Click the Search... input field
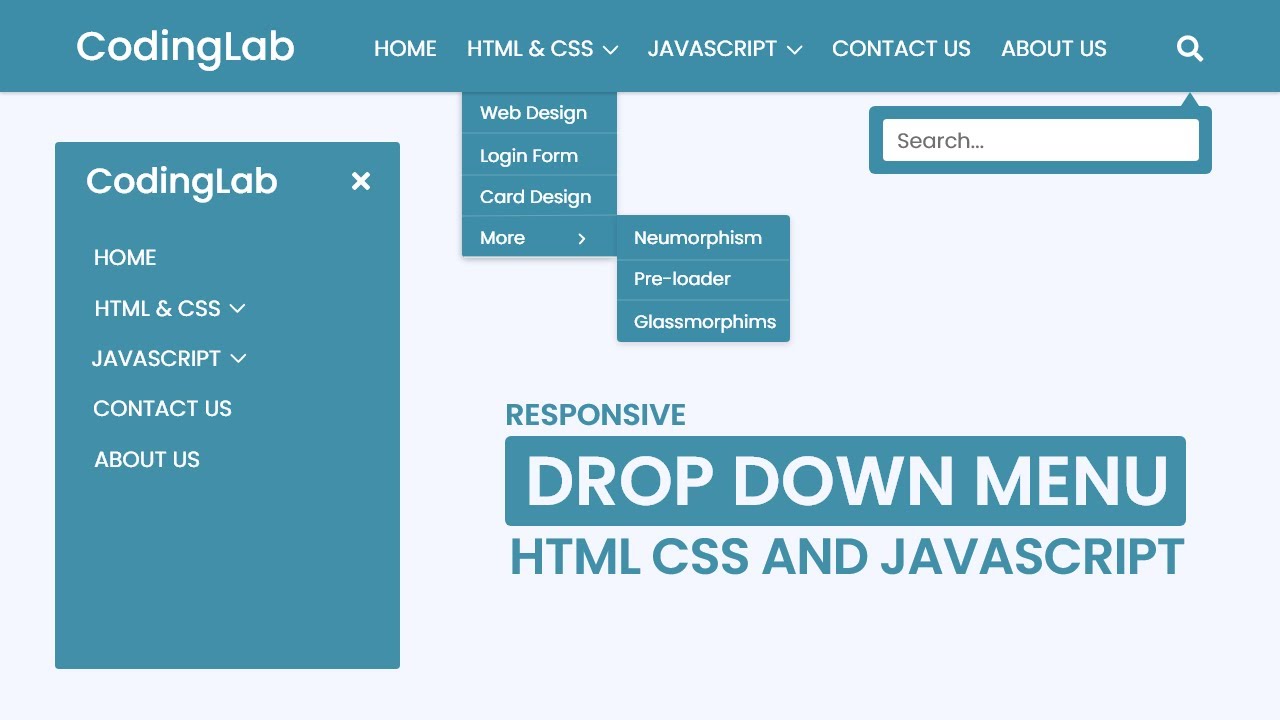Screen dimensions: 1280x720 1040,140
